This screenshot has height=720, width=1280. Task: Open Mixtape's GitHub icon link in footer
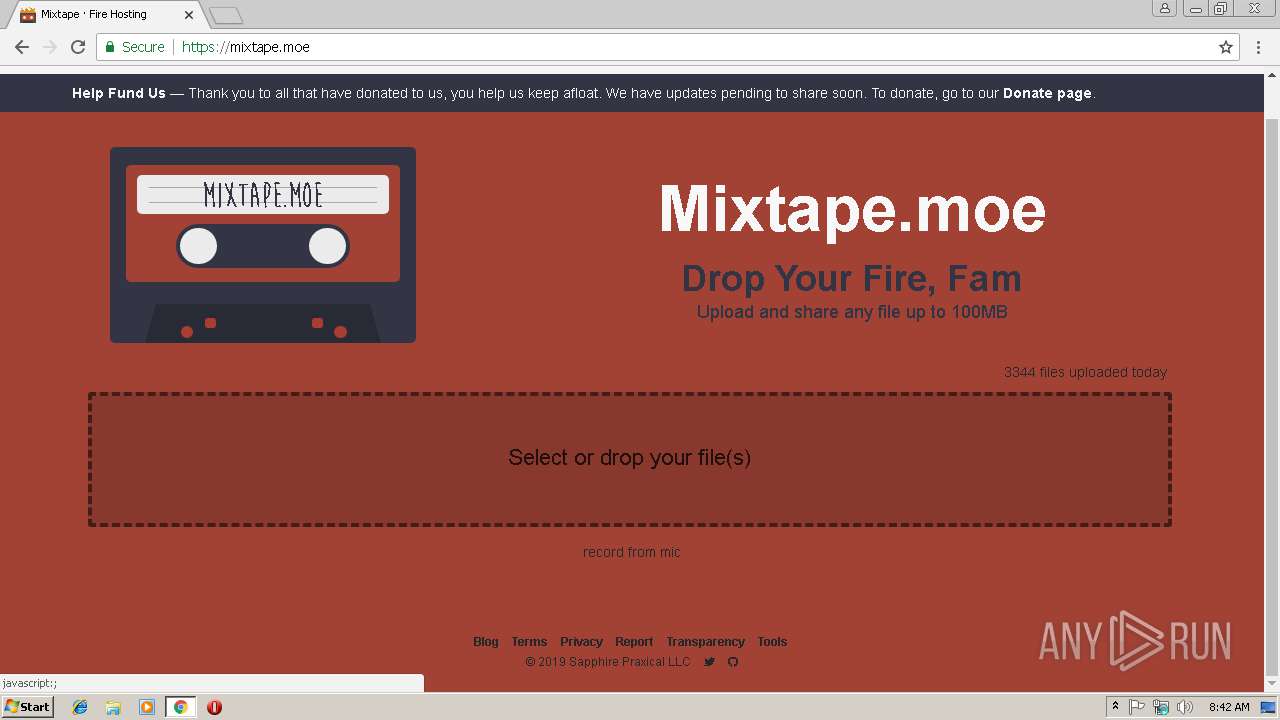click(x=733, y=662)
